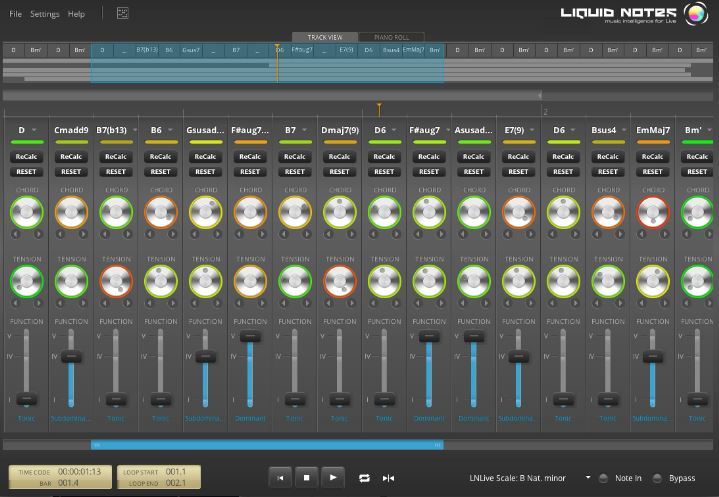Click the F#aug7 column function slider handle
This screenshot has width=719, height=497.
(250, 337)
